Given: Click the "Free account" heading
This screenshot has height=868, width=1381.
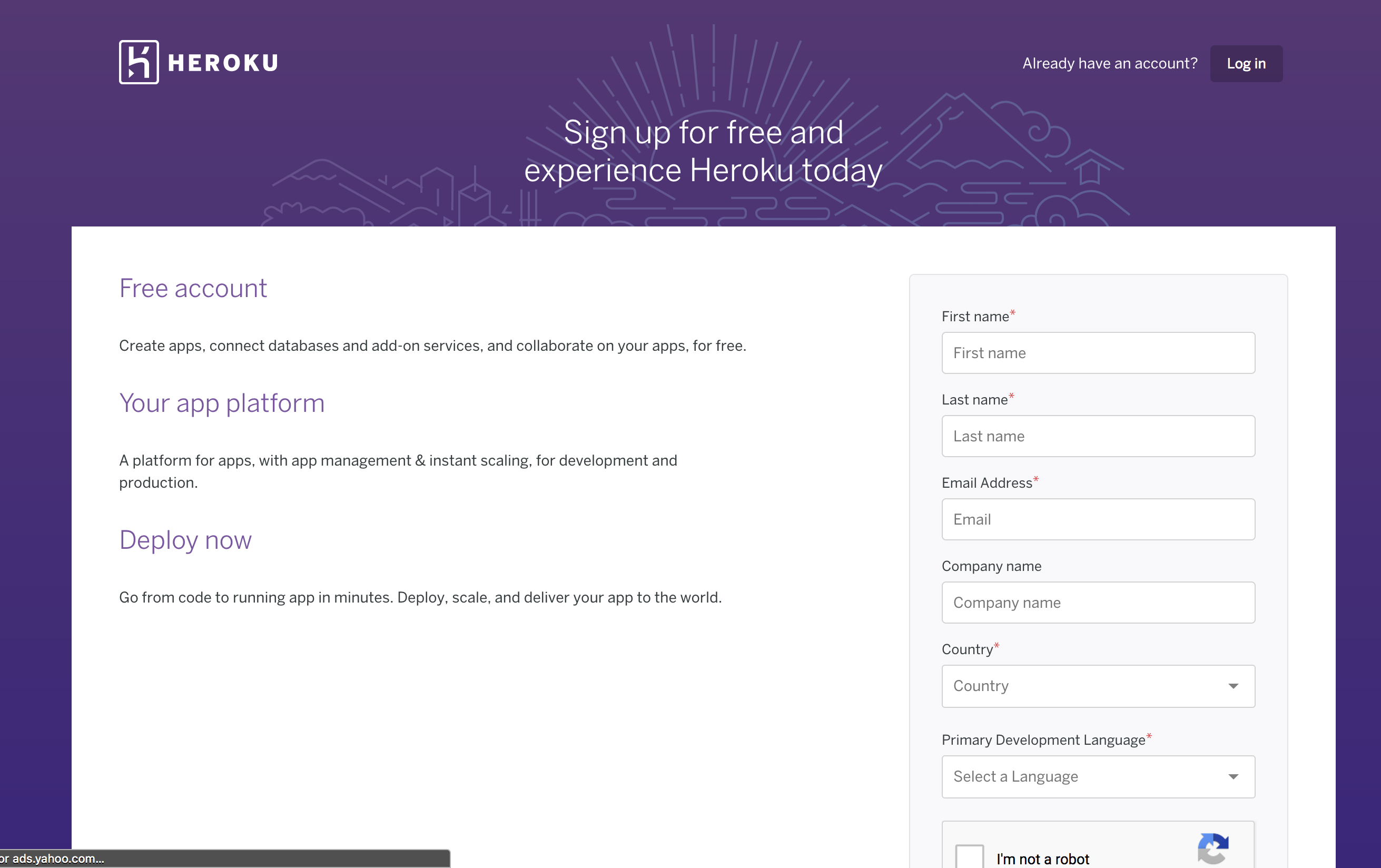Looking at the screenshot, I should click(193, 289).
